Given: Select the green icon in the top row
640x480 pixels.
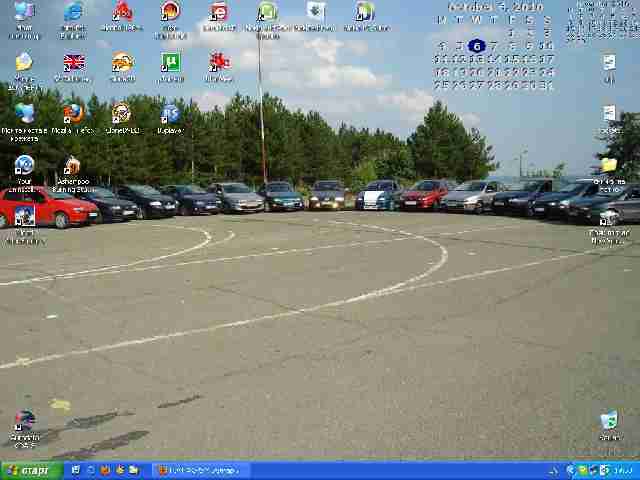Looking at the screenshot, I should pos(267,13).
